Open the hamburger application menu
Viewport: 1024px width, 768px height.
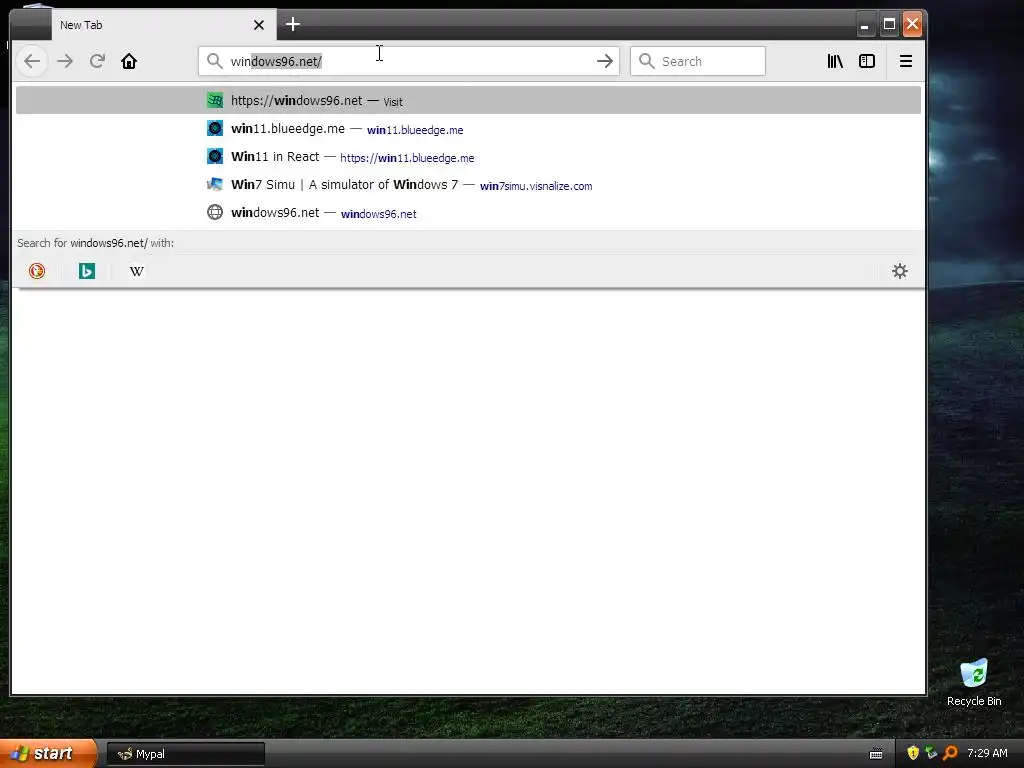click(906, 61)
